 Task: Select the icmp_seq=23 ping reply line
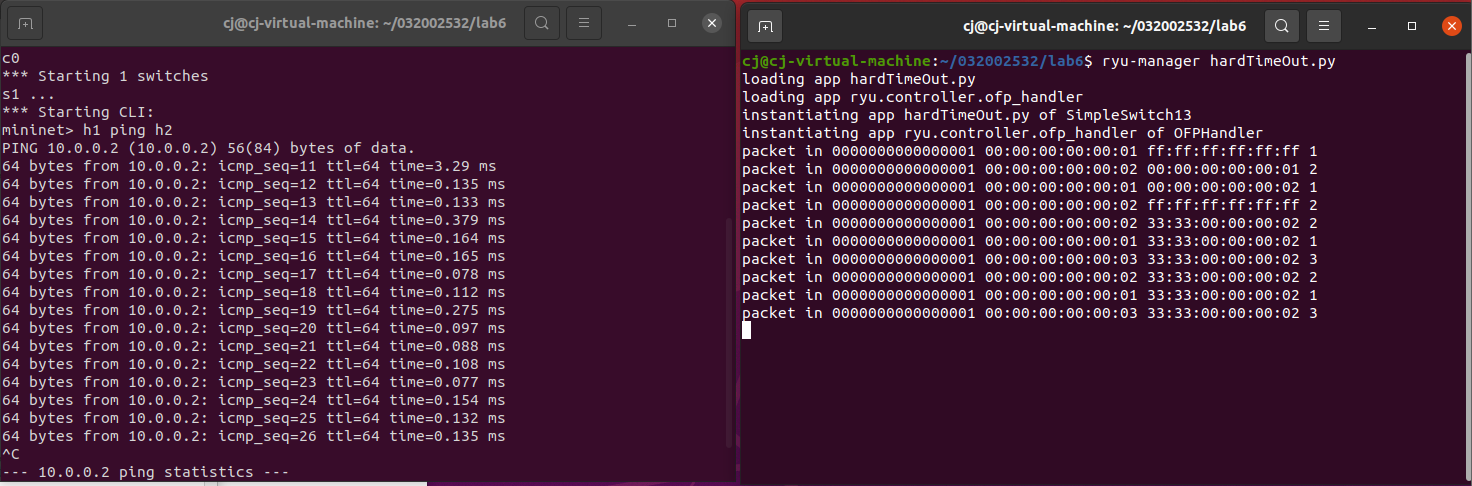[x=254, y=382]
